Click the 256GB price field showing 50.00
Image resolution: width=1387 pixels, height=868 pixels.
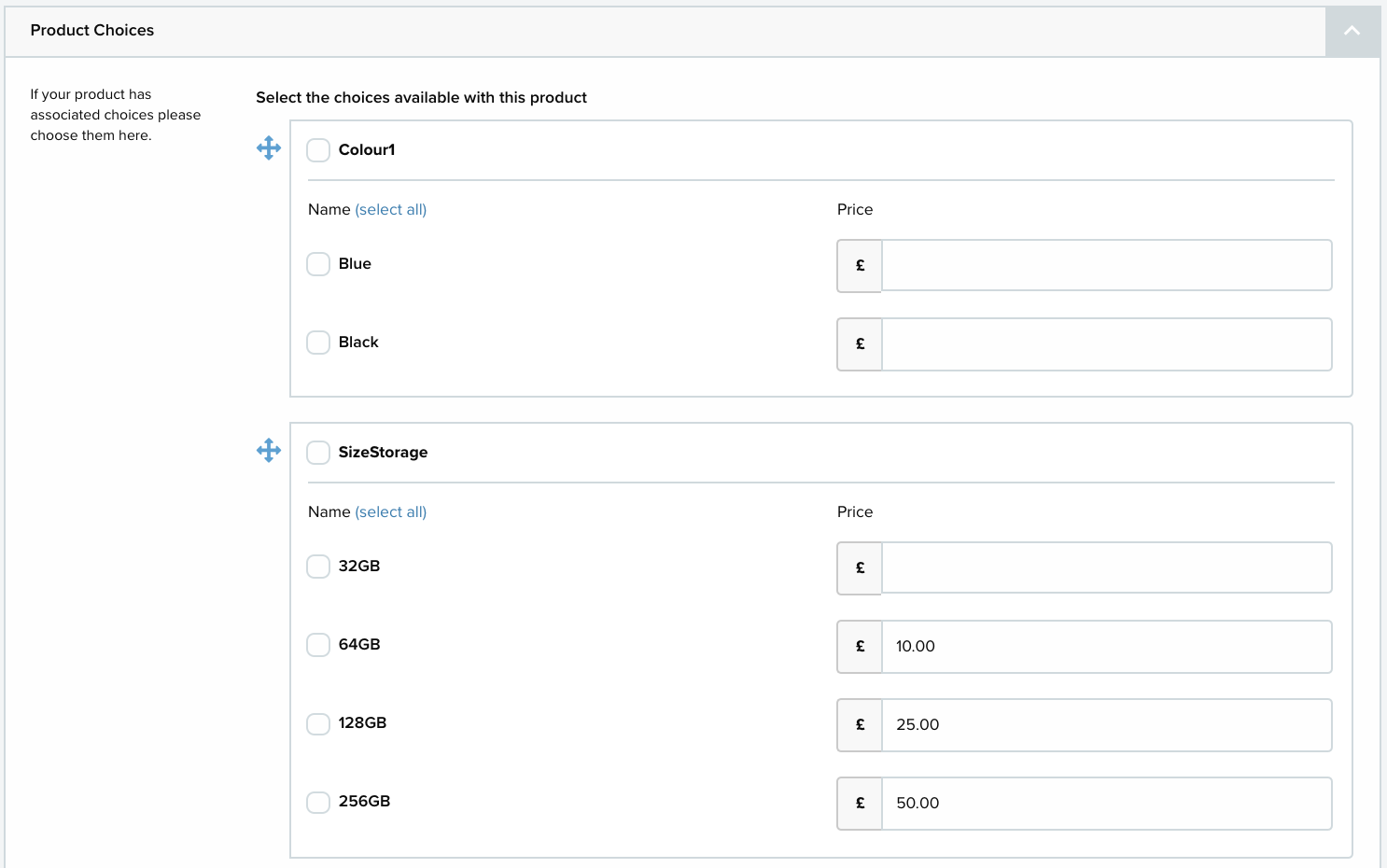click(1107, 803)
